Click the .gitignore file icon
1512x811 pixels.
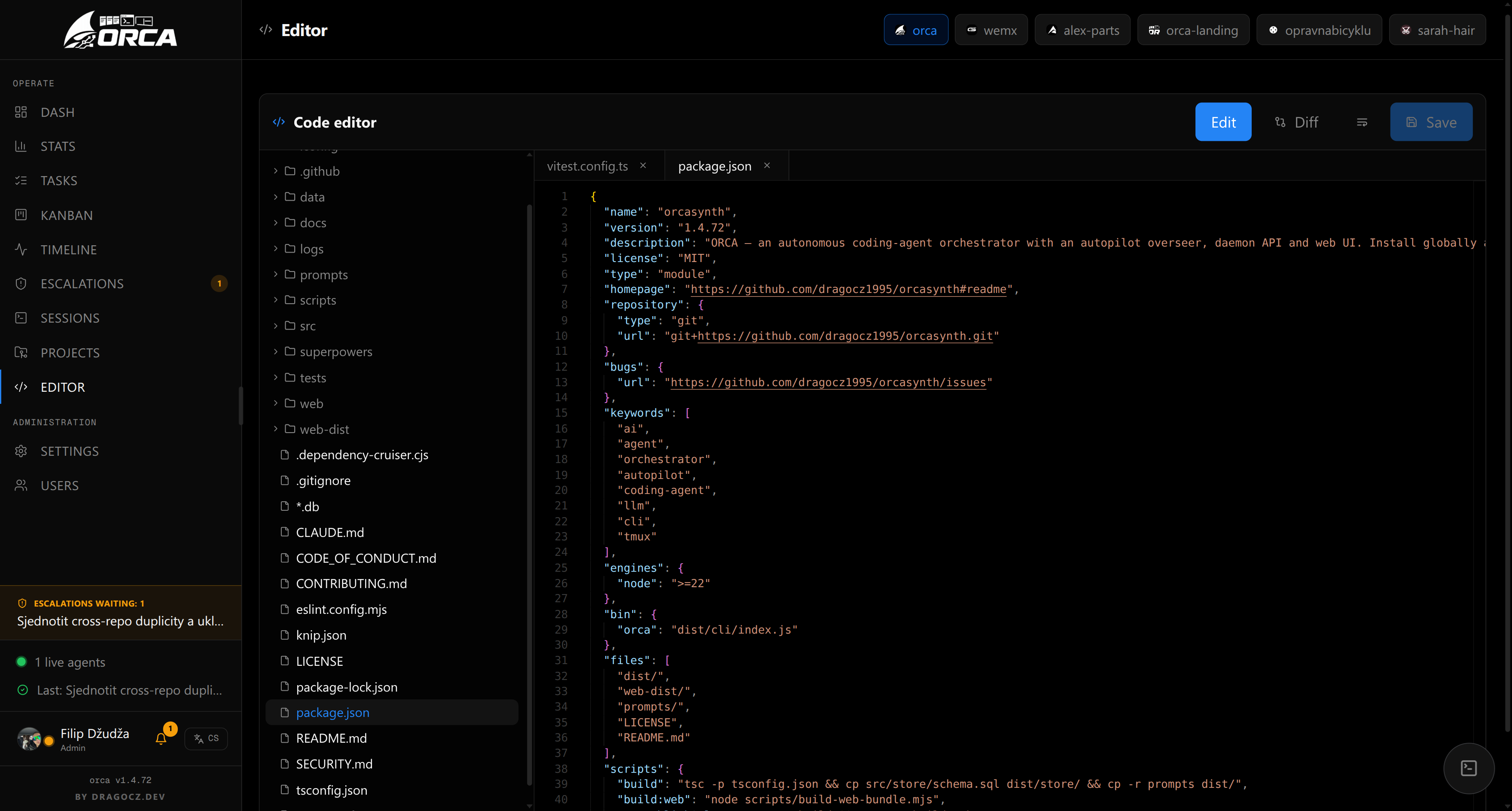285,481
